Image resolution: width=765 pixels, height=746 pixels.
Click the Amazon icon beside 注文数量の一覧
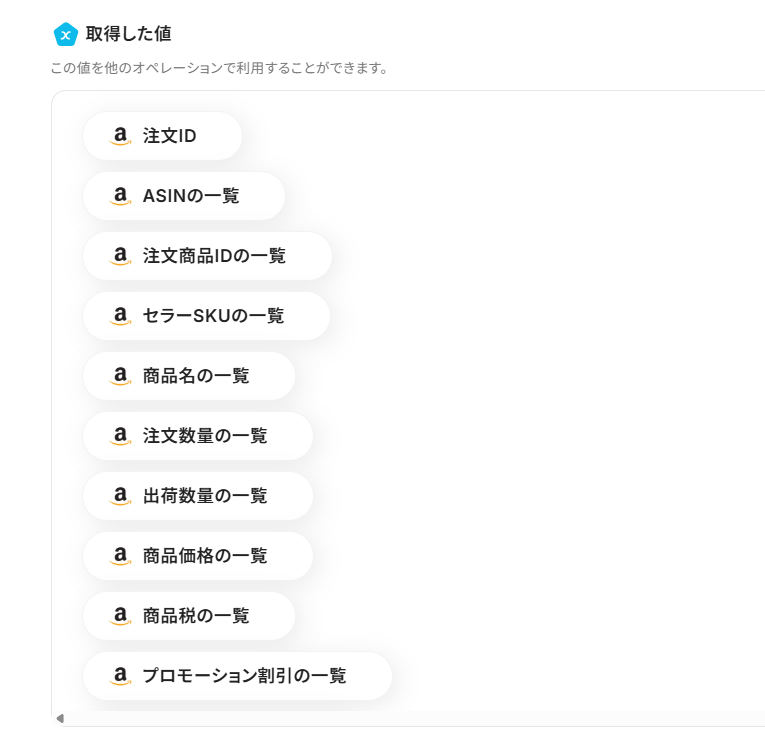(120, 436)
